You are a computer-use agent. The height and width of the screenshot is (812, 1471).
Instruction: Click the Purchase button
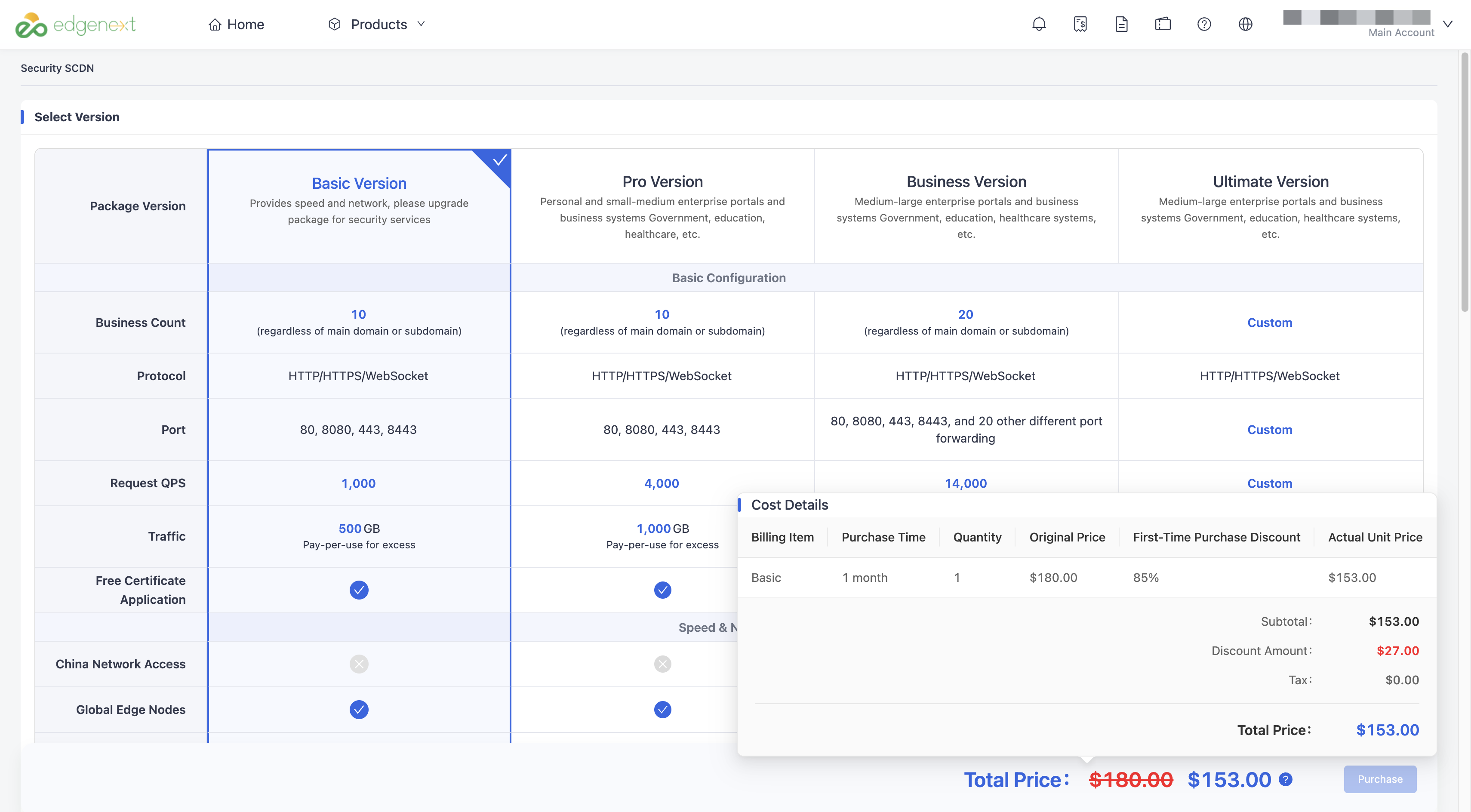coord(1380,779)
